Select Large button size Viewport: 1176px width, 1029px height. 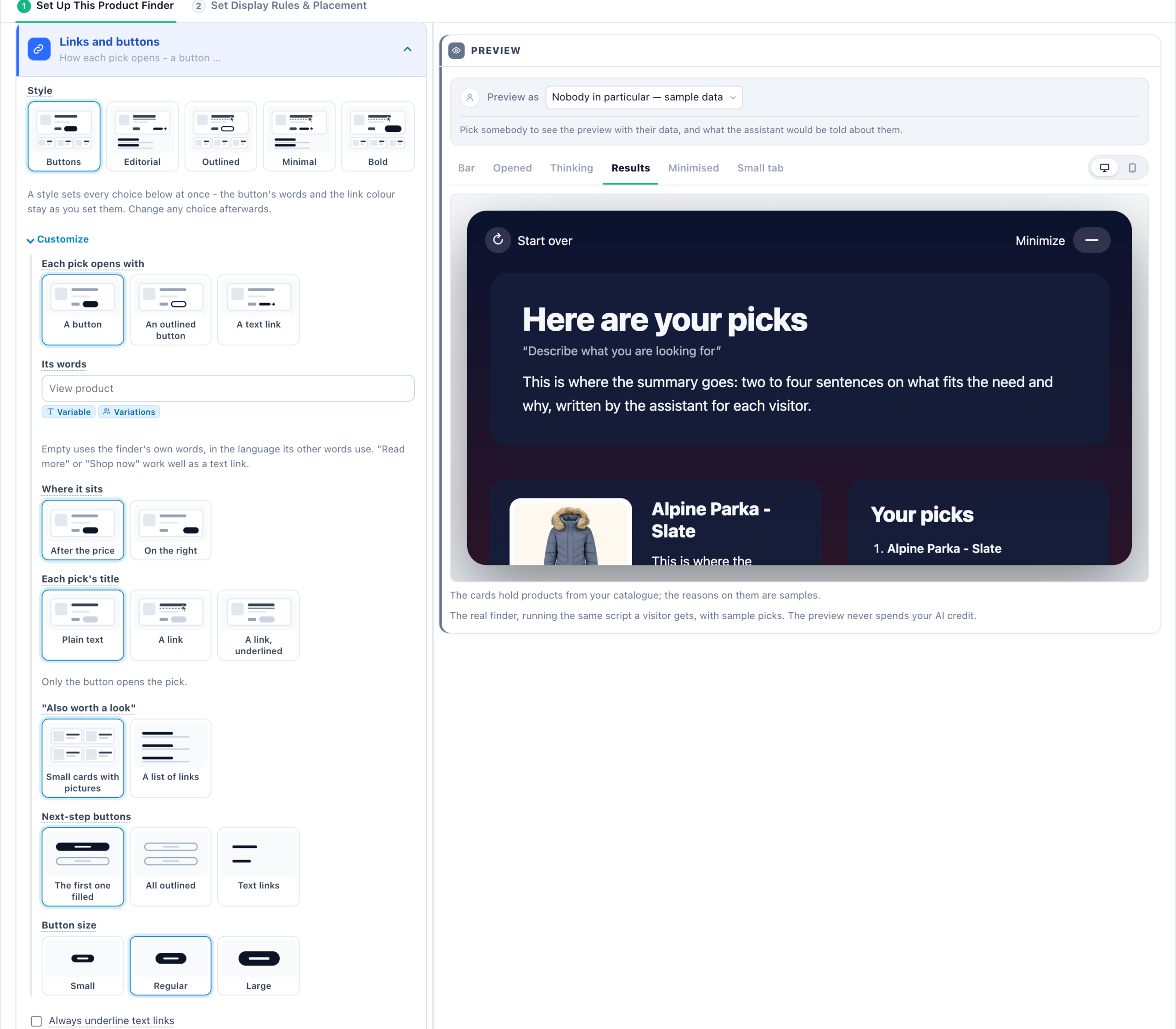pyautogui.click(x=258, y=966)
